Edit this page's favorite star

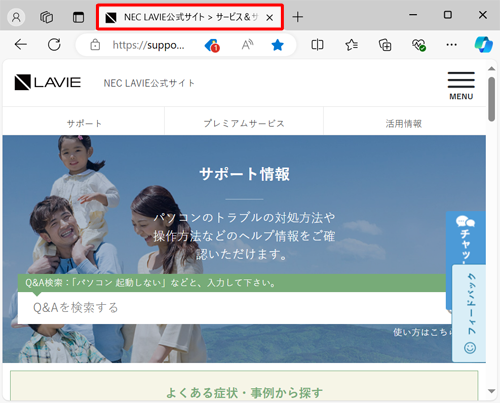coord(277,45)
